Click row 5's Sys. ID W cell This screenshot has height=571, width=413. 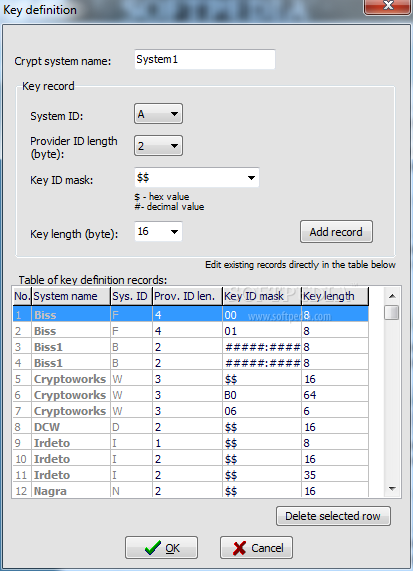[131, 379]
